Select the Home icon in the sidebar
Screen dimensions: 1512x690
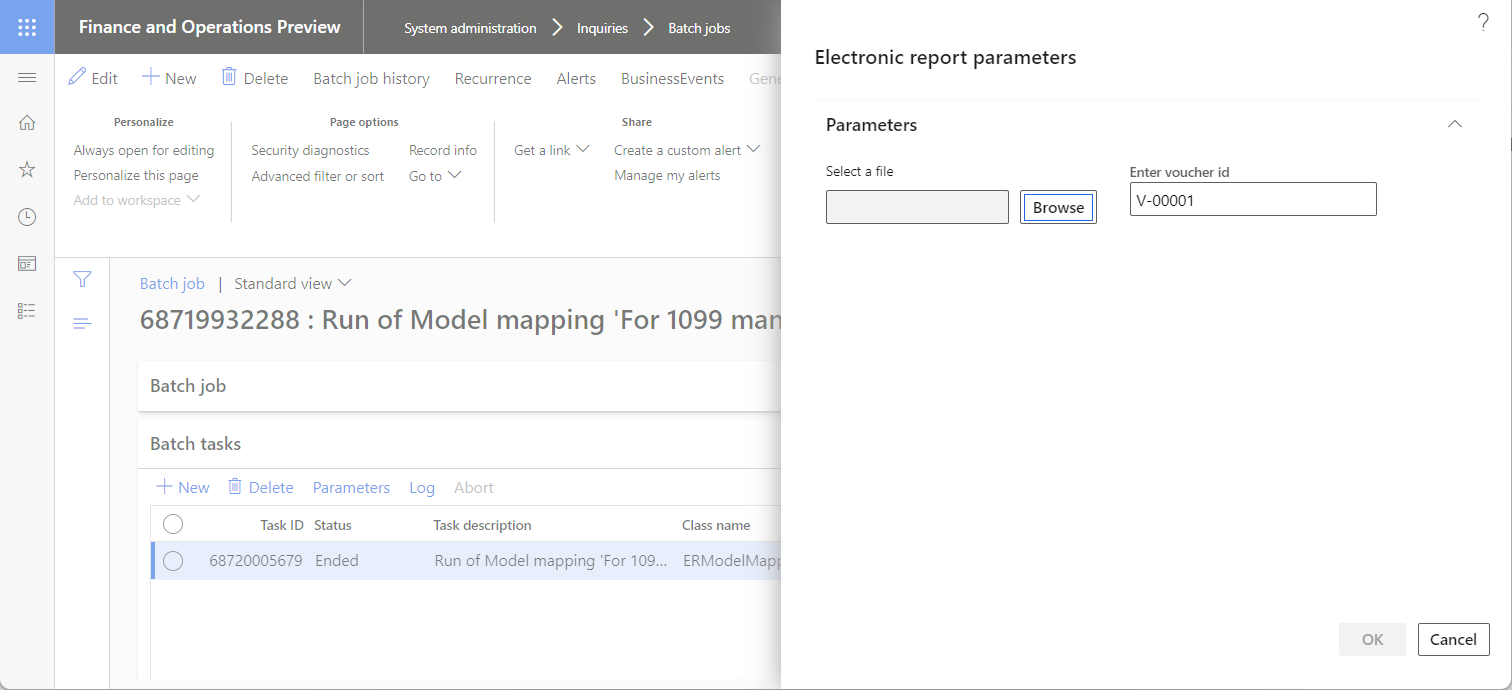tap(27, 121)
